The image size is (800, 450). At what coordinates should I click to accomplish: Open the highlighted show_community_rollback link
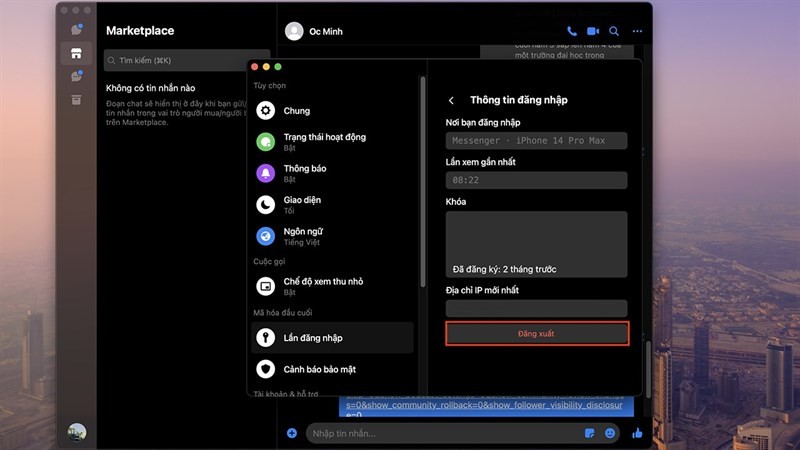coord(484,405)
